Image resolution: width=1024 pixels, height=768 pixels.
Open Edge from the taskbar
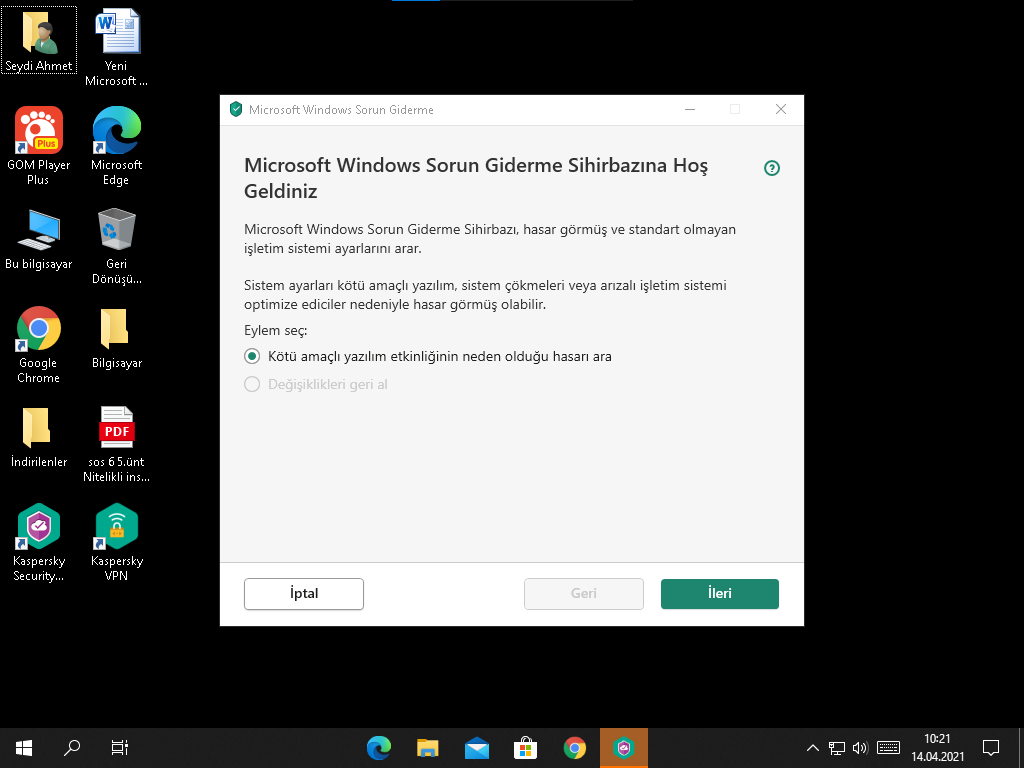coord(379,748)
